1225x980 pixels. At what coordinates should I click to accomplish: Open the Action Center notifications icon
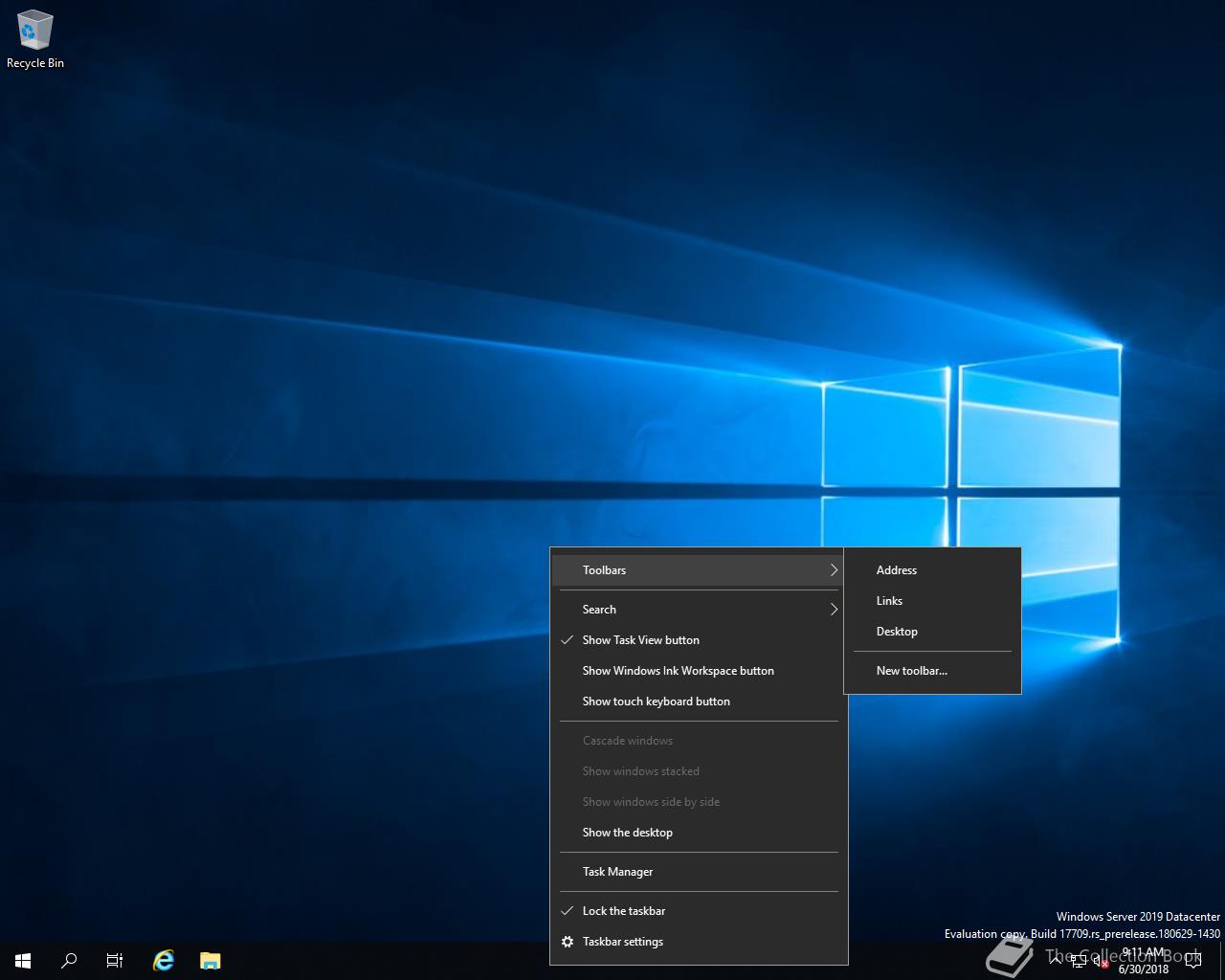click(1192, 960)
